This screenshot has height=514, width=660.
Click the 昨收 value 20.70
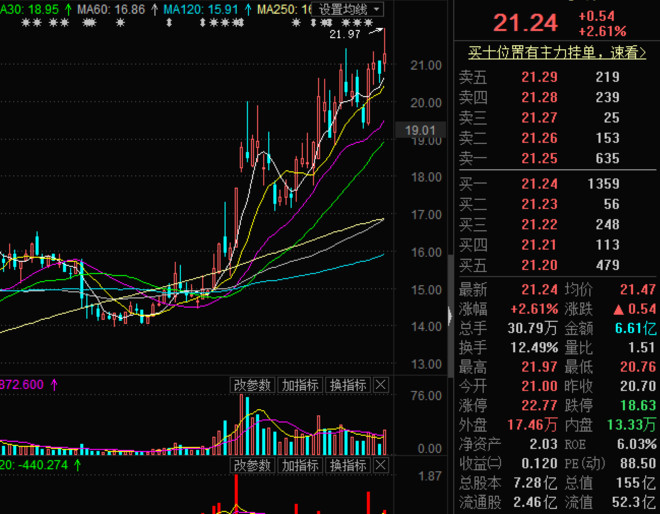pyautogui.click(x=638, y=386)
